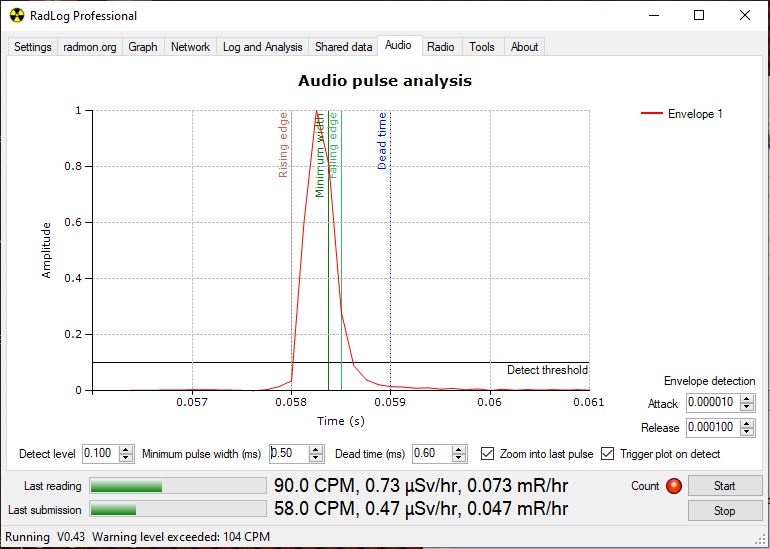770x549 pixels.
Task: Increase the Detect level spinner value
Action: [126, 450]
